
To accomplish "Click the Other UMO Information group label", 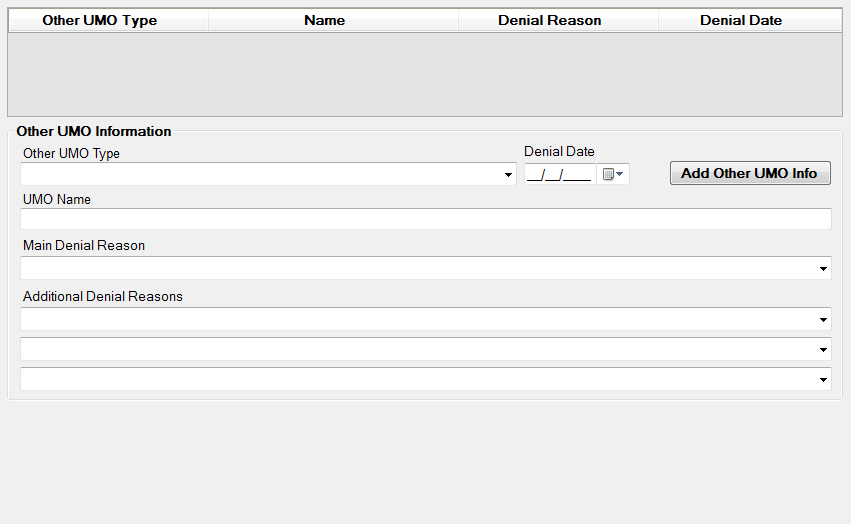I will tap(94, 131).
